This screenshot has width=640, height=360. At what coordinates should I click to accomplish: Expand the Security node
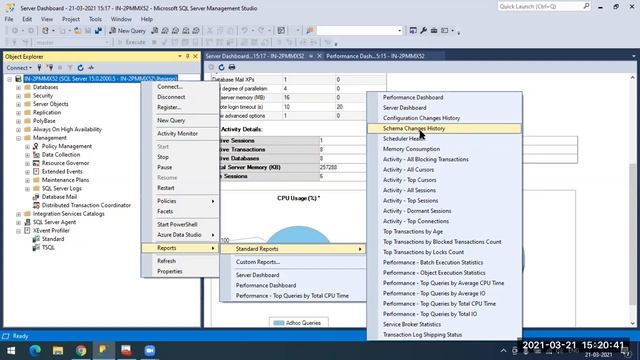(18, 96)
